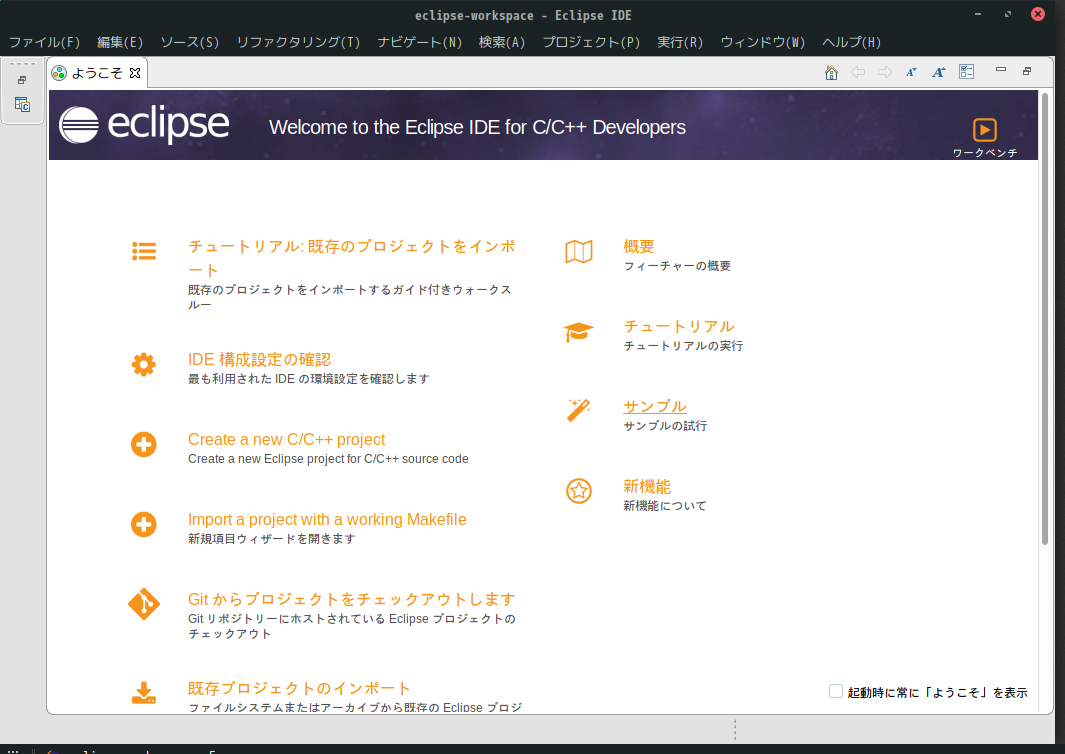Click the graduation cap tutorial icon

(579, 332)
